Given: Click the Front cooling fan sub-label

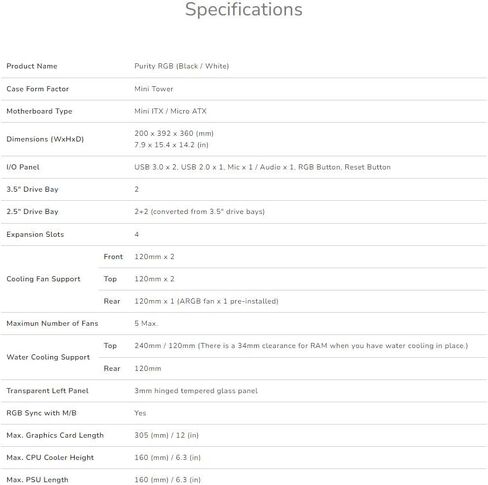Looking at the screenshot, I should click(113, 257).
